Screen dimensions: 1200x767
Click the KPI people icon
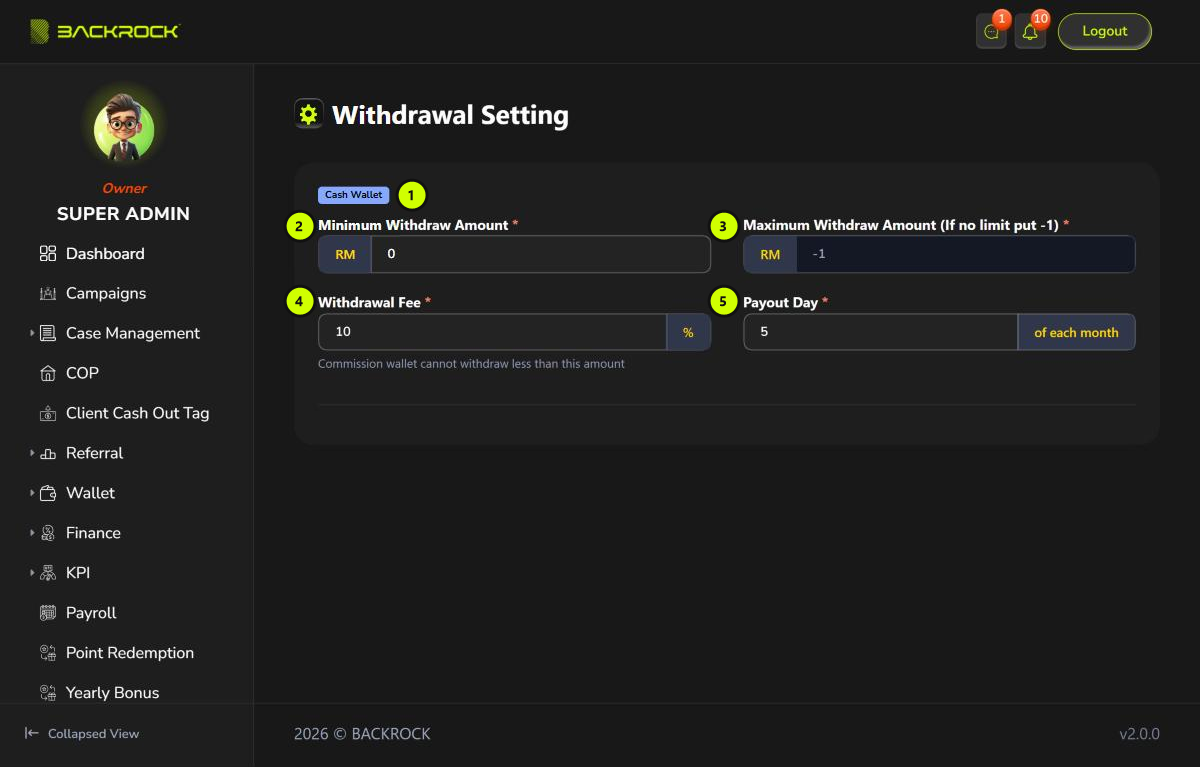(48, 574)
